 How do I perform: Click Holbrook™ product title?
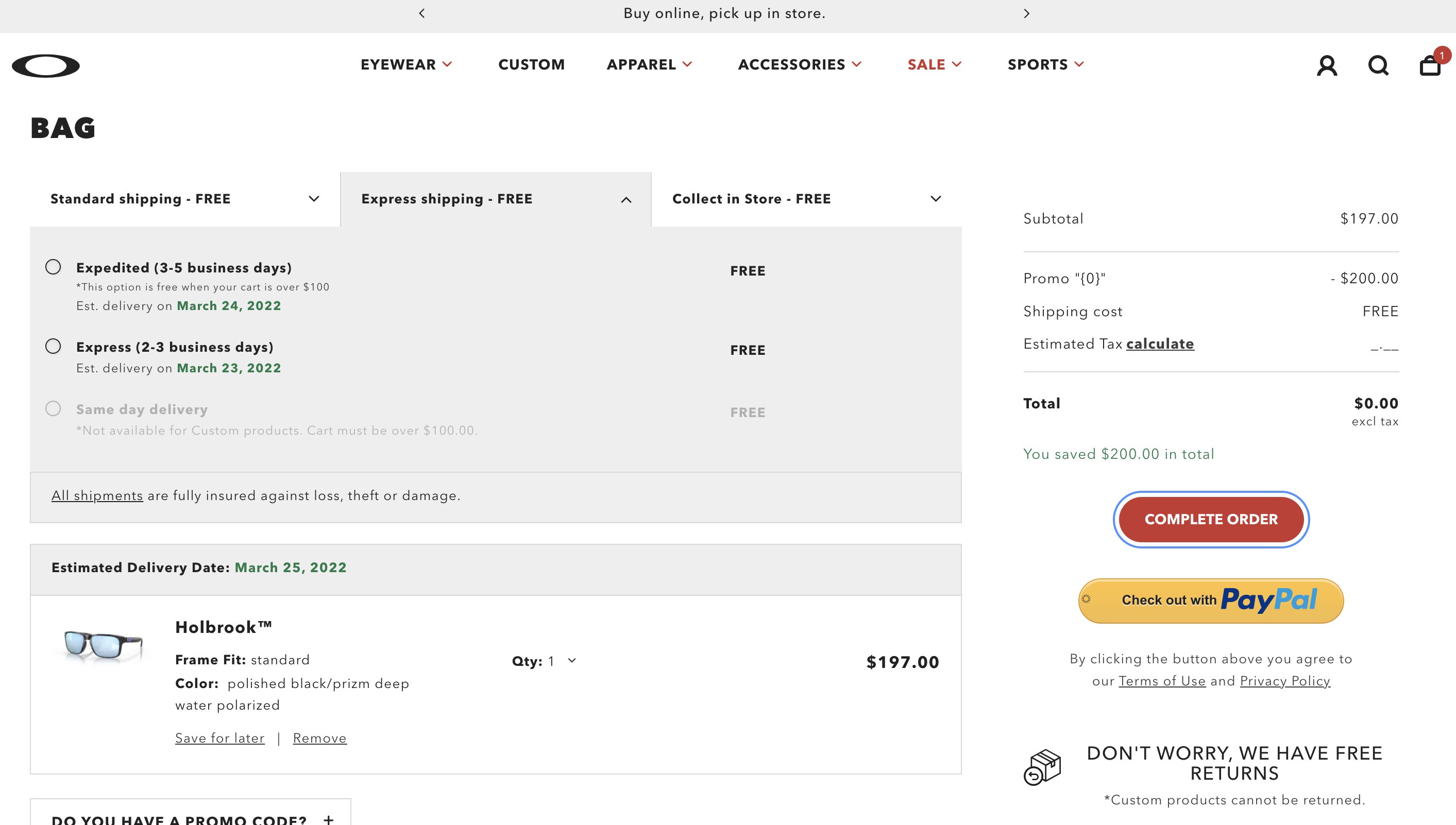[x=224, y=627]
